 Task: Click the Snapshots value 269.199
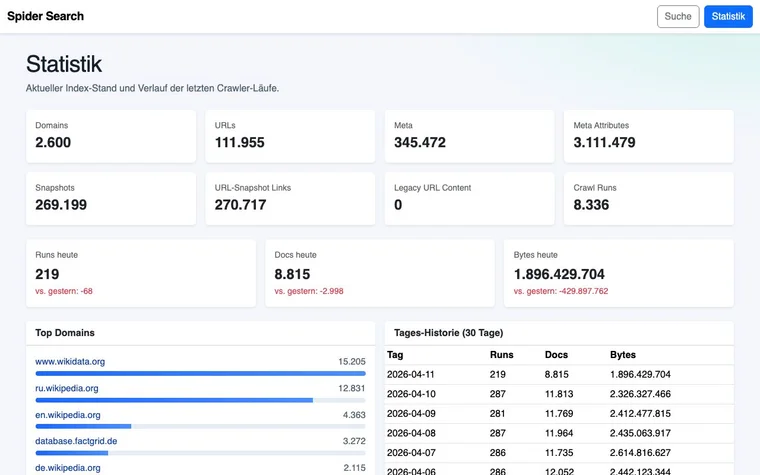point(61,205)
